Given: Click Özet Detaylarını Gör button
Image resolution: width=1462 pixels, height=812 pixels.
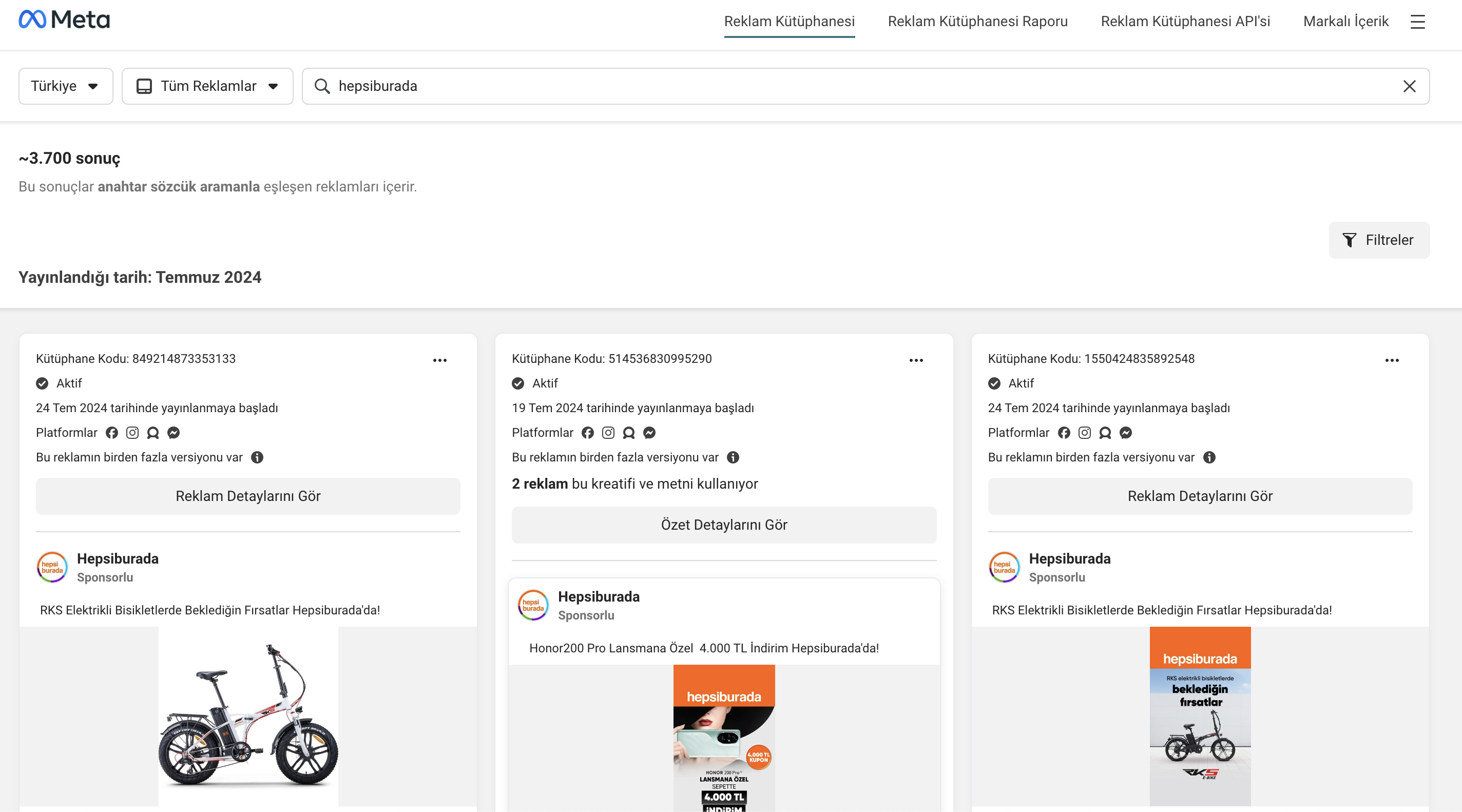Looking at the screenshot, I should point(724,525).
